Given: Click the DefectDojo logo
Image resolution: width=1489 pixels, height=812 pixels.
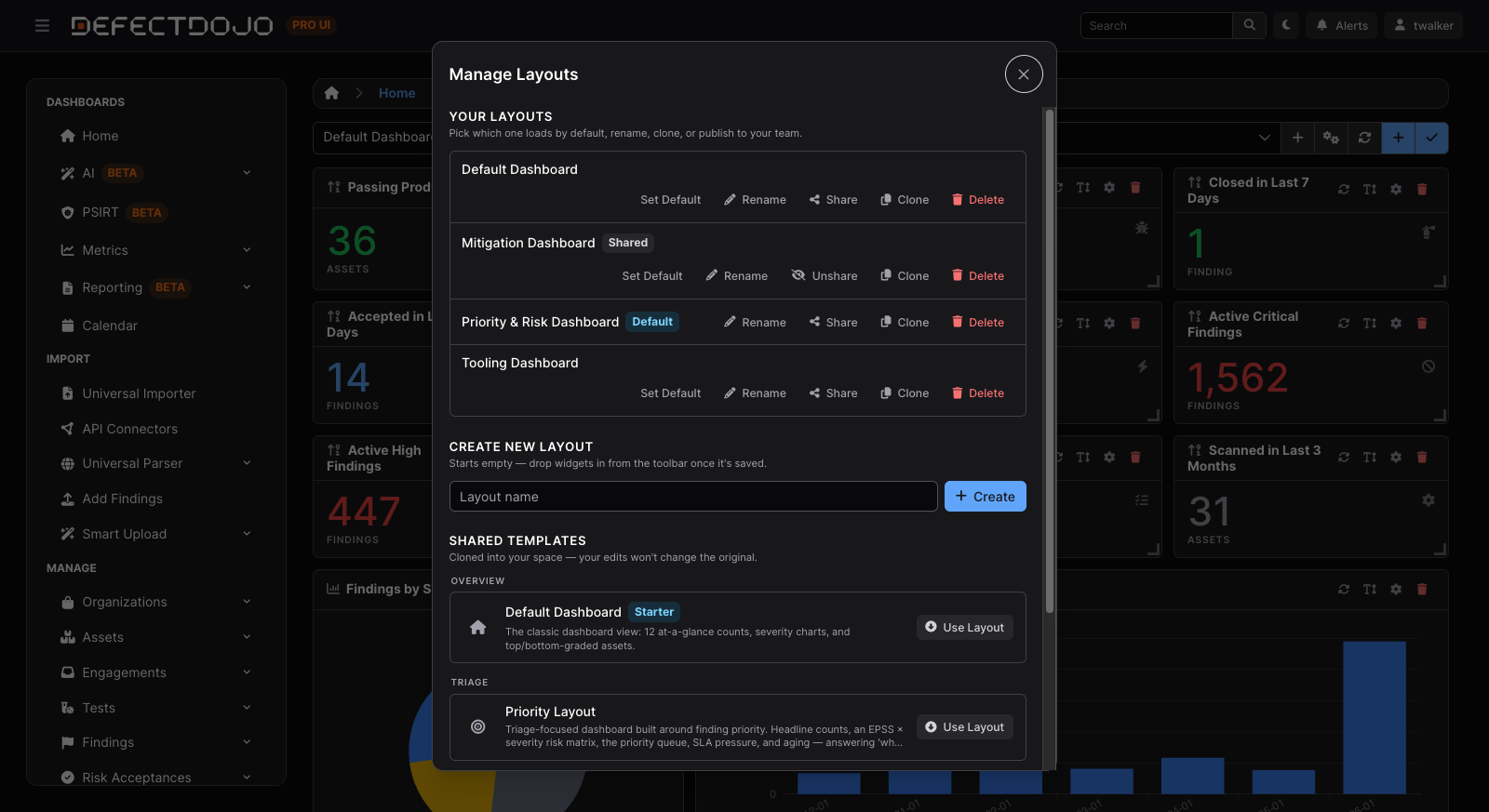Looking at the screenshot, I should coord(172,25).
